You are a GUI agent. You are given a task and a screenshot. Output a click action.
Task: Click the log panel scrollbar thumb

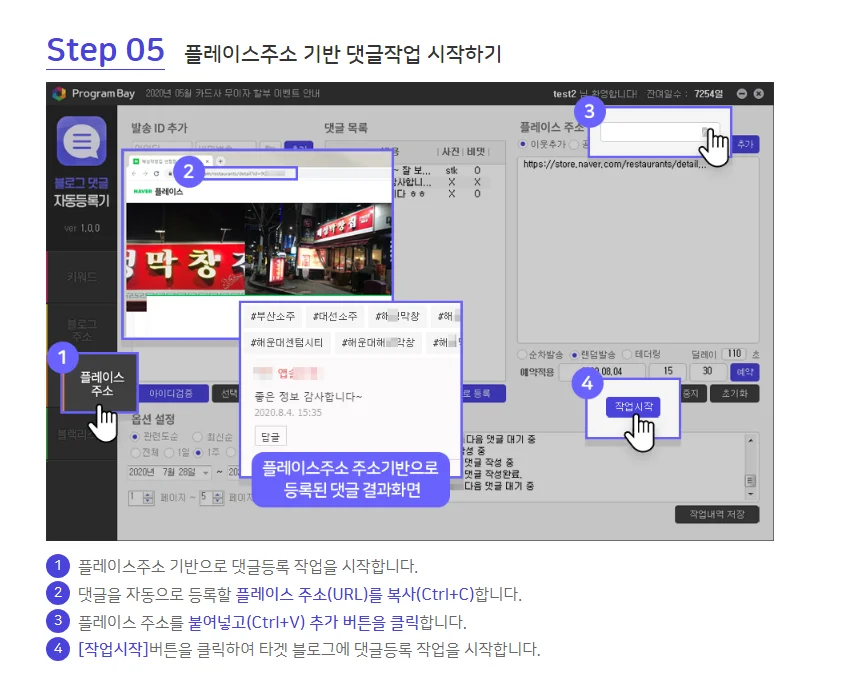coord(751,480)
